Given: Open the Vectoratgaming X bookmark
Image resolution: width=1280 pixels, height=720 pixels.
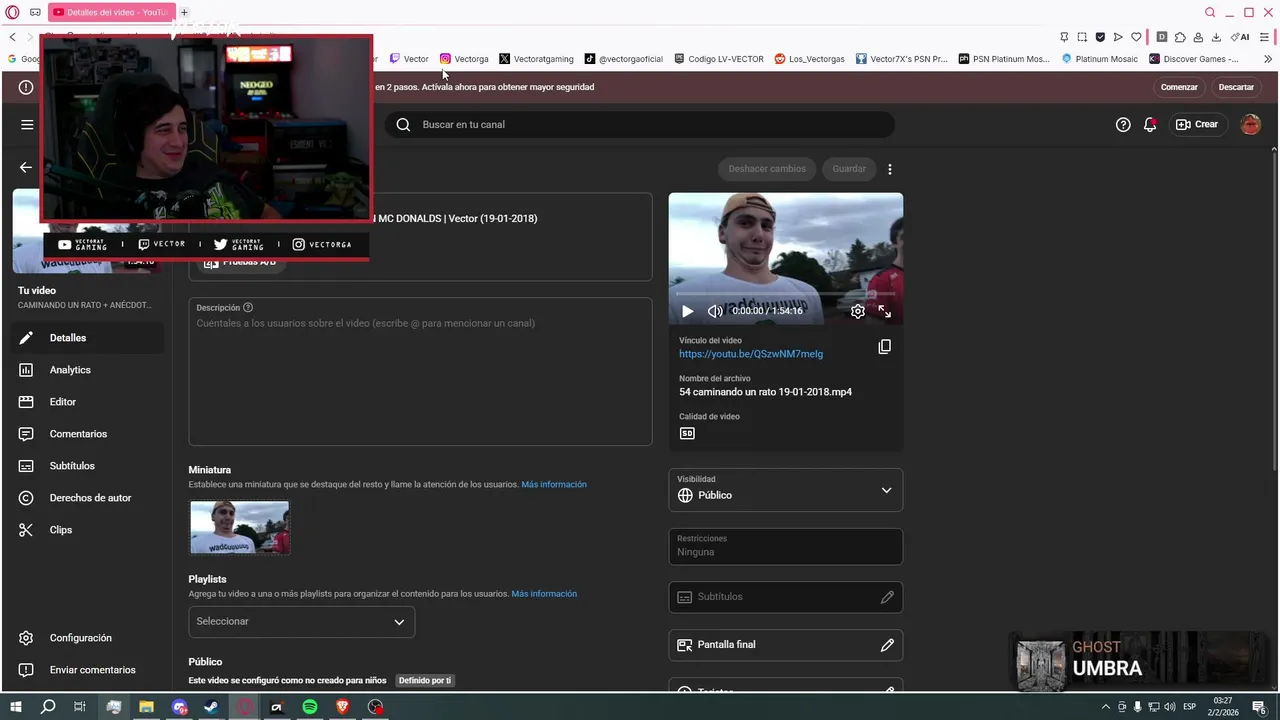Looking at the screenshot, I should tap(536, 59).
